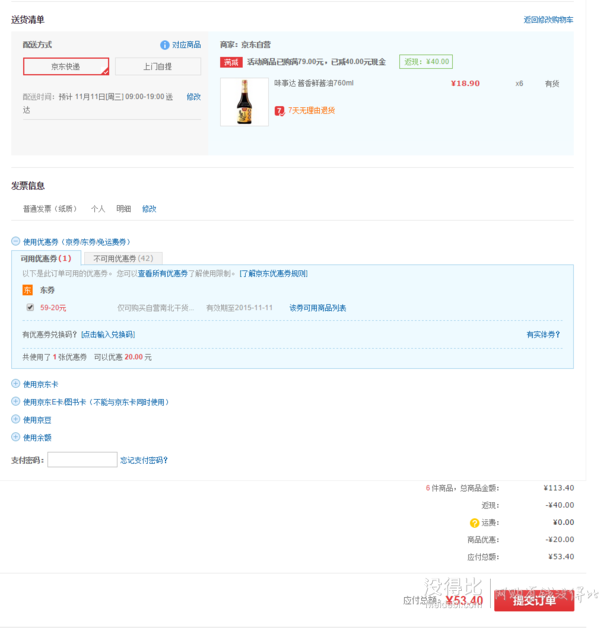This screenshot has width=610, height=628.
Task: Click 忘记支付密码? link
Action: coord(144,460)
